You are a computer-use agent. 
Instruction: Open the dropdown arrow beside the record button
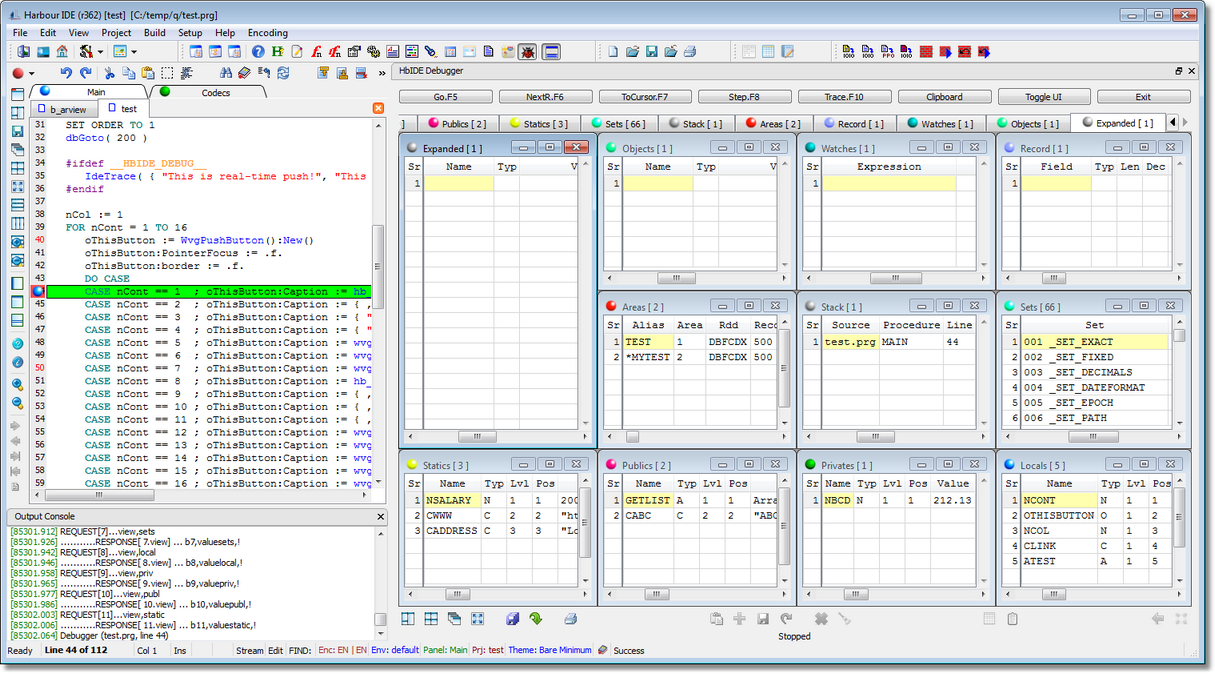pyautogui.click(x=31, y=72)
